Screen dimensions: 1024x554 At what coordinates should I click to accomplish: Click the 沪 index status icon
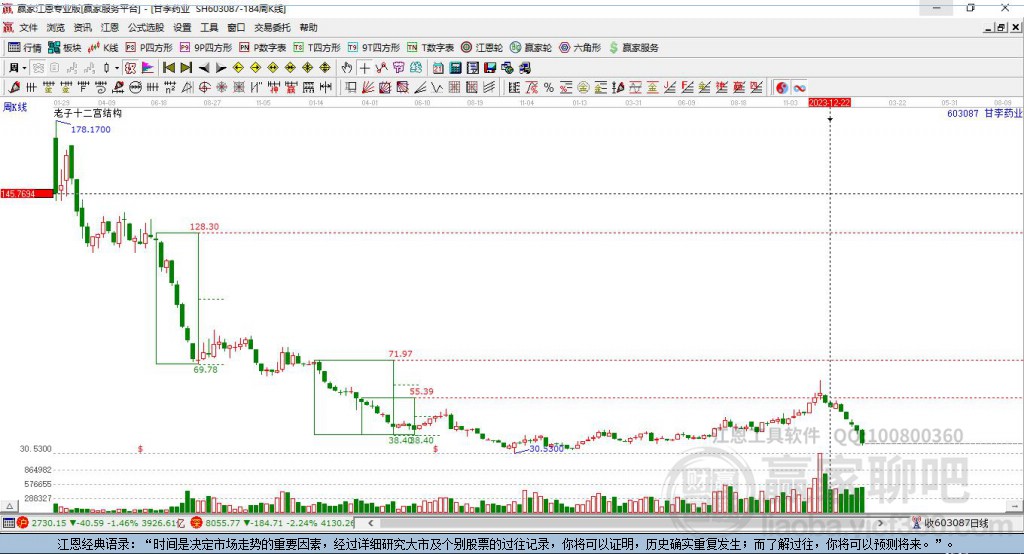[x=23, y=523]
